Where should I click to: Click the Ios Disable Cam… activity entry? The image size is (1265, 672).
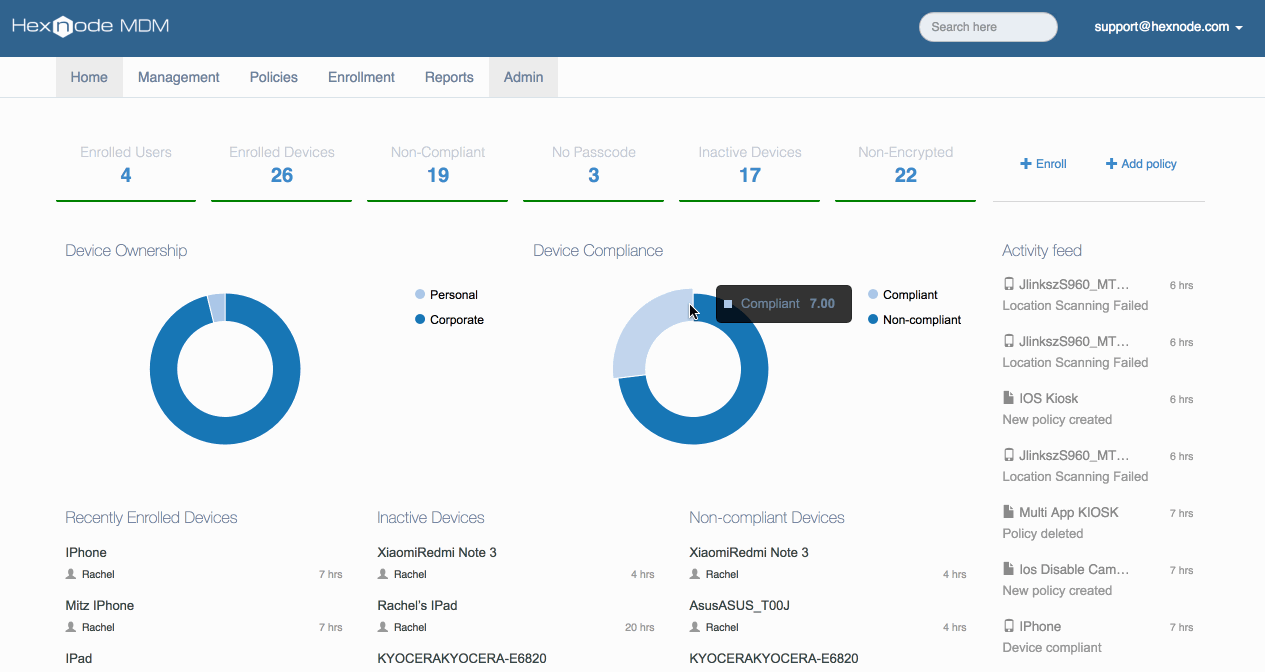point(1074,569)
